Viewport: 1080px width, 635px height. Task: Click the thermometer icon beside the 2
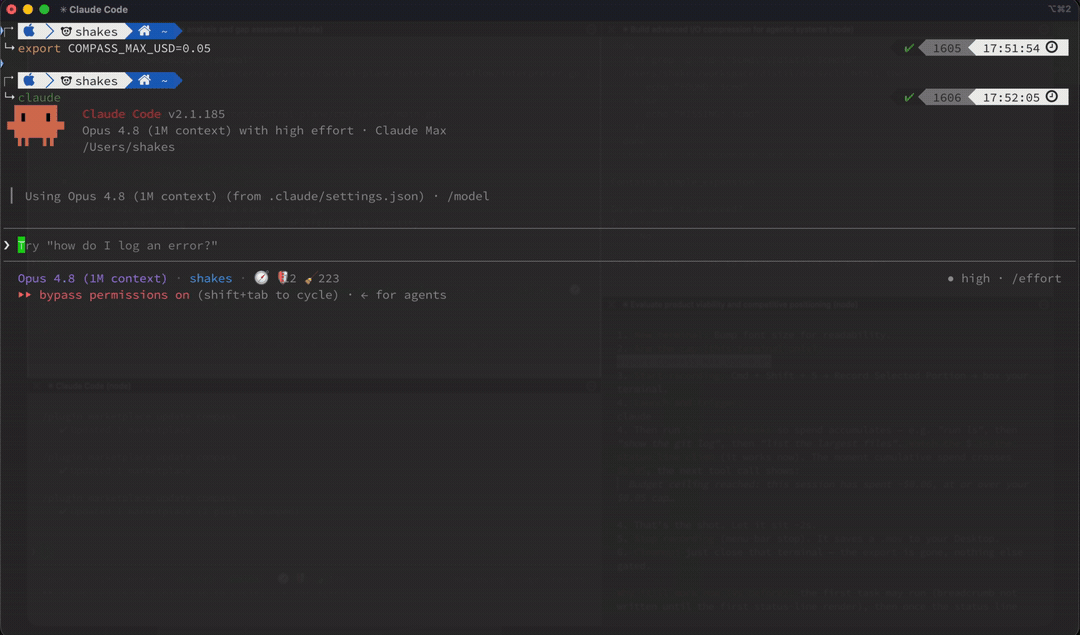pos(282,278)
